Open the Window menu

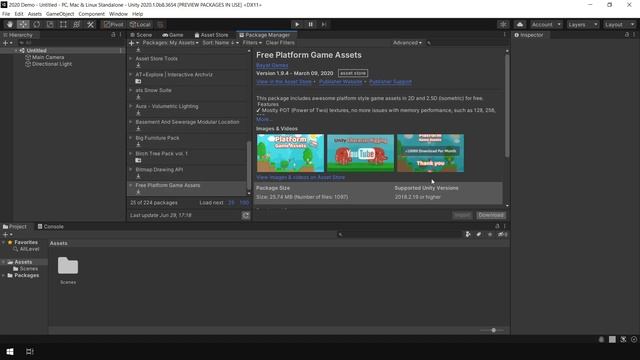pyautogui.click(x=118, y=14)
